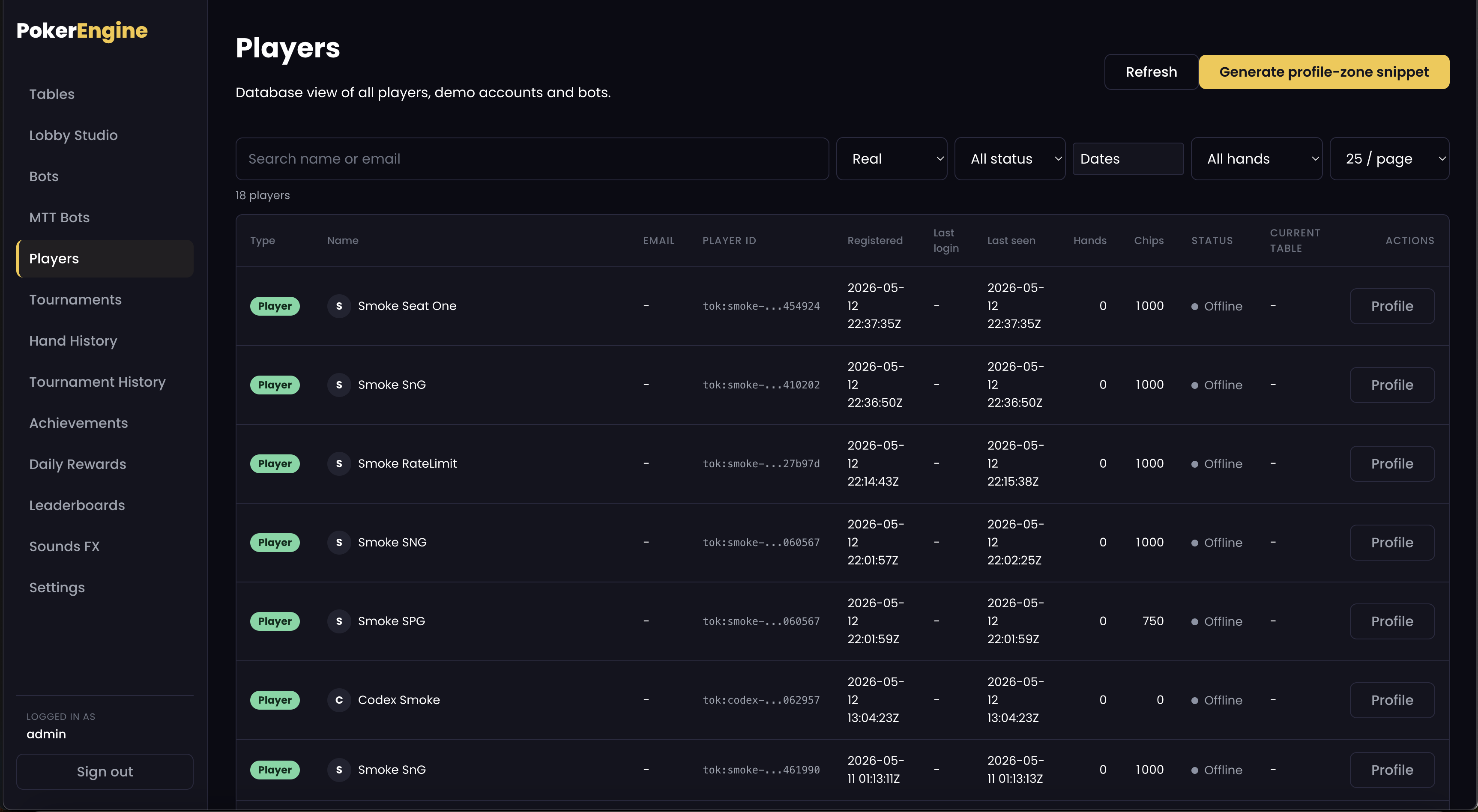Click the Refresh button
Viewport: 1478px width, 812px height.
click(1151, 72)
